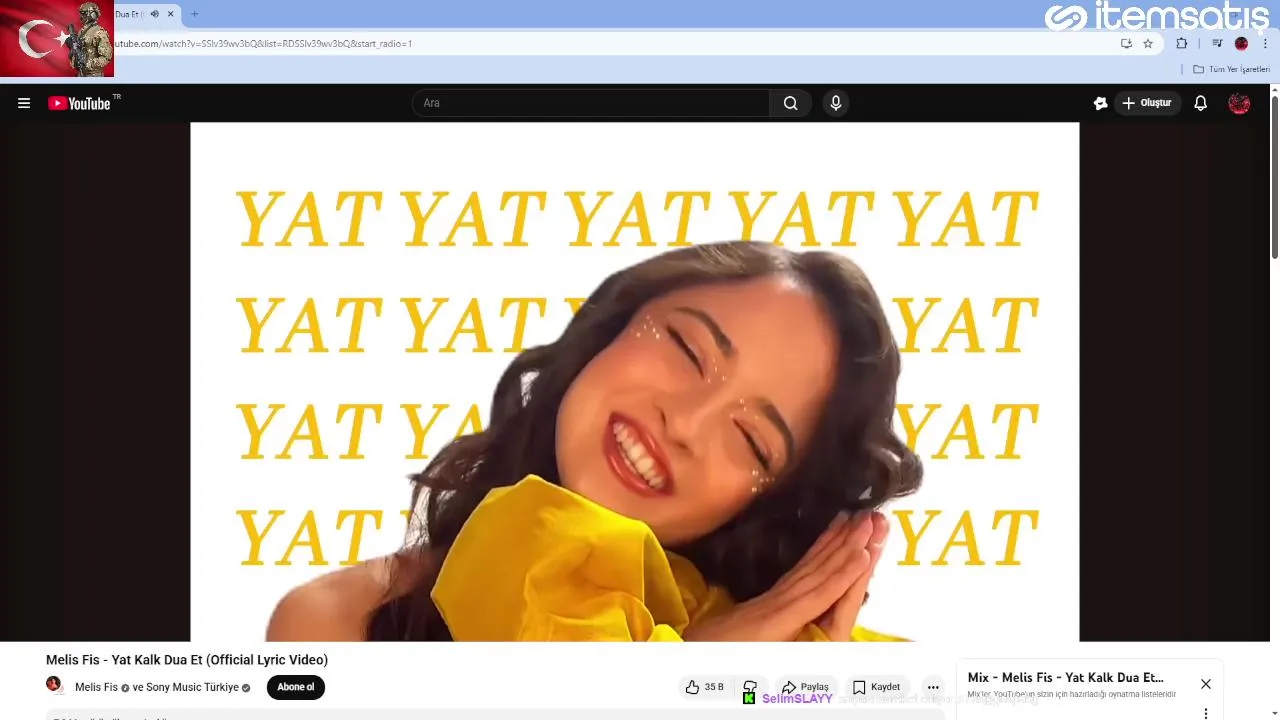
Task: Click the Mix - Melis Fis playlist title
Action: tap(1065, 678)
